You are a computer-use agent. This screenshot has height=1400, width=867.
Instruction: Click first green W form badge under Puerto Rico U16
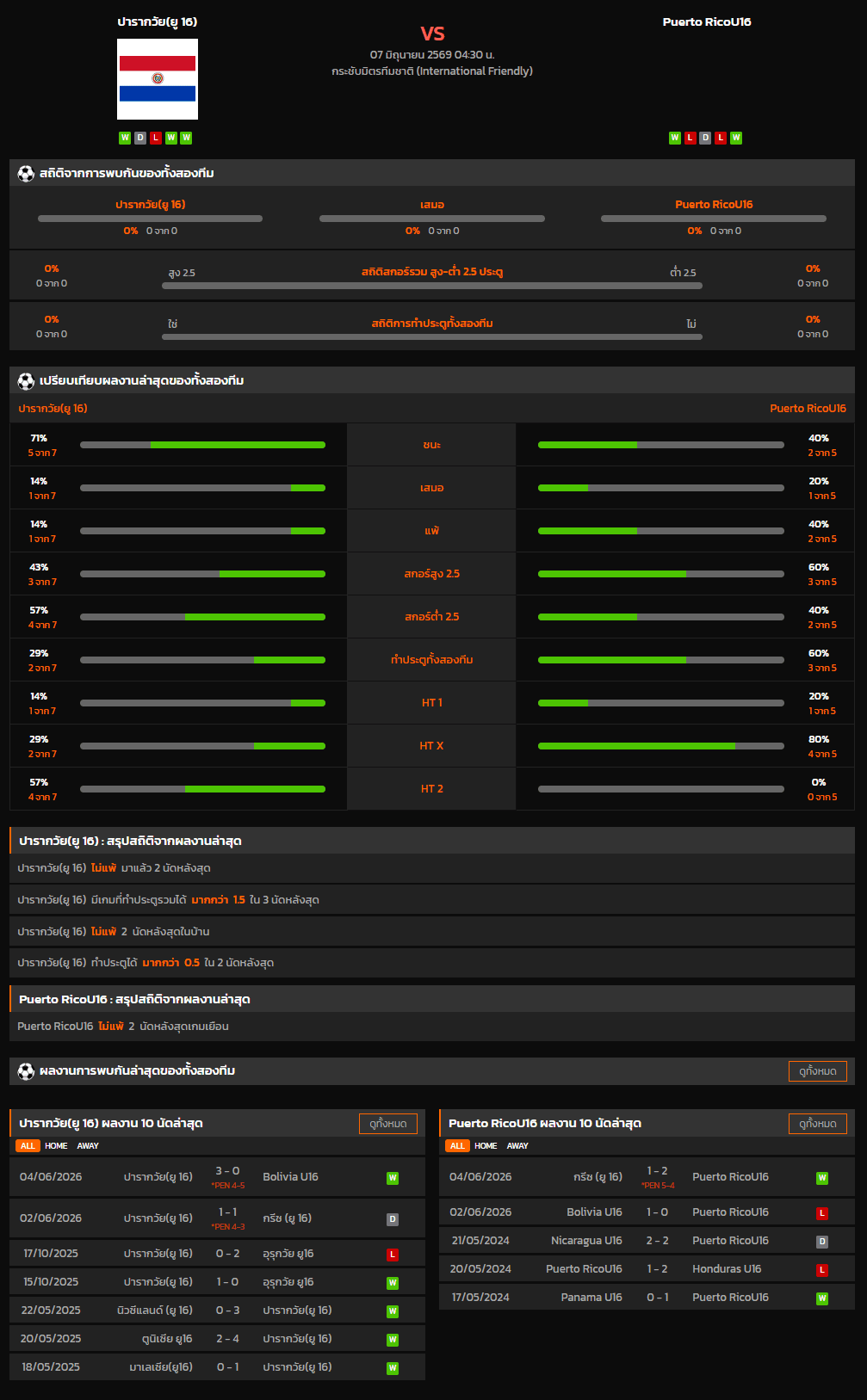[675, 138]
